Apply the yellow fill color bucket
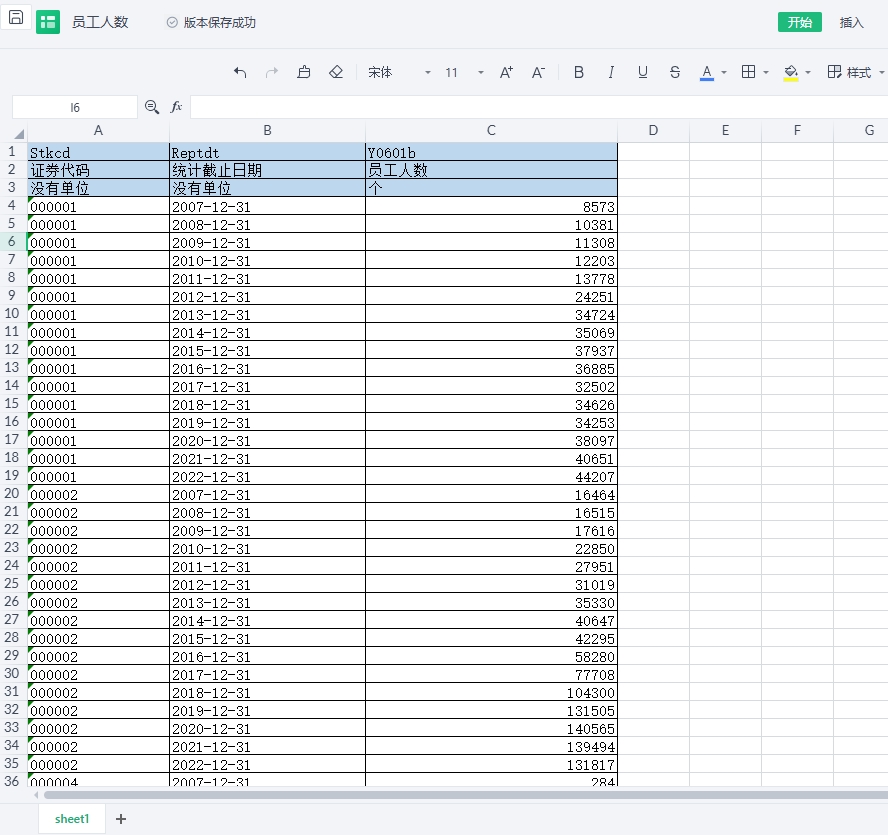Viewport: 888px width, 835px height. point(791,72)
